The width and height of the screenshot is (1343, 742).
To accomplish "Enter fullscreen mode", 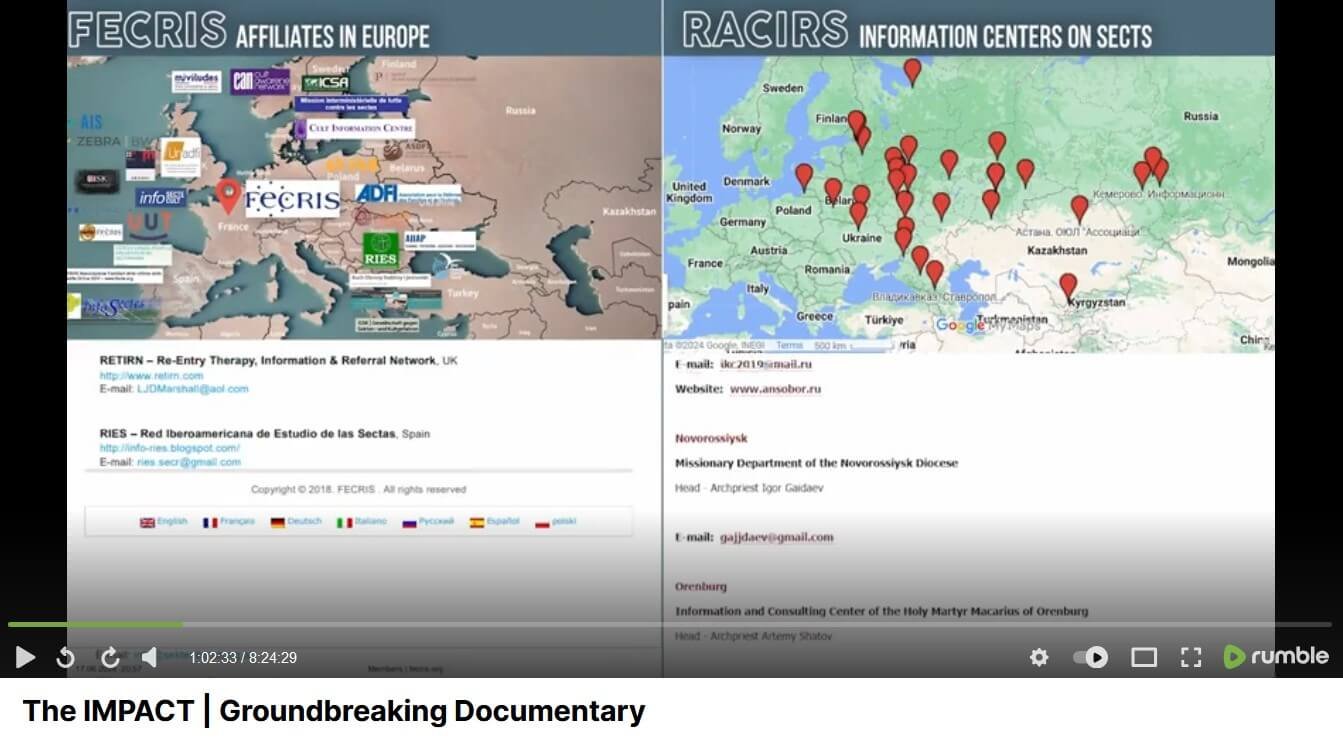I will [x=1190, y=657].
